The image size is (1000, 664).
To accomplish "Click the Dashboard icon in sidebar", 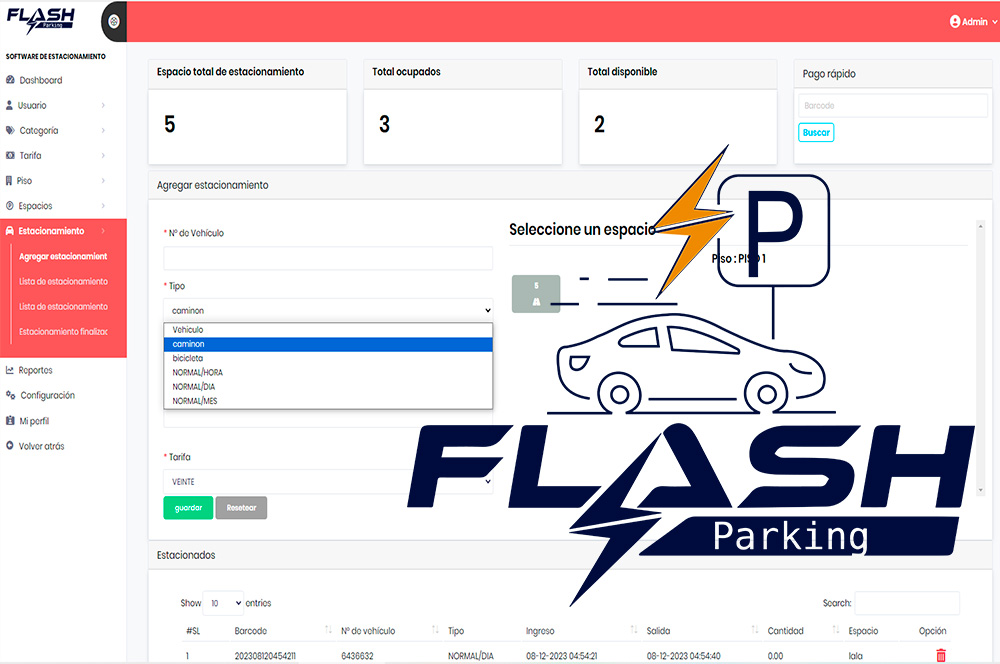I will pyautogui.click(x=10, y=80).
